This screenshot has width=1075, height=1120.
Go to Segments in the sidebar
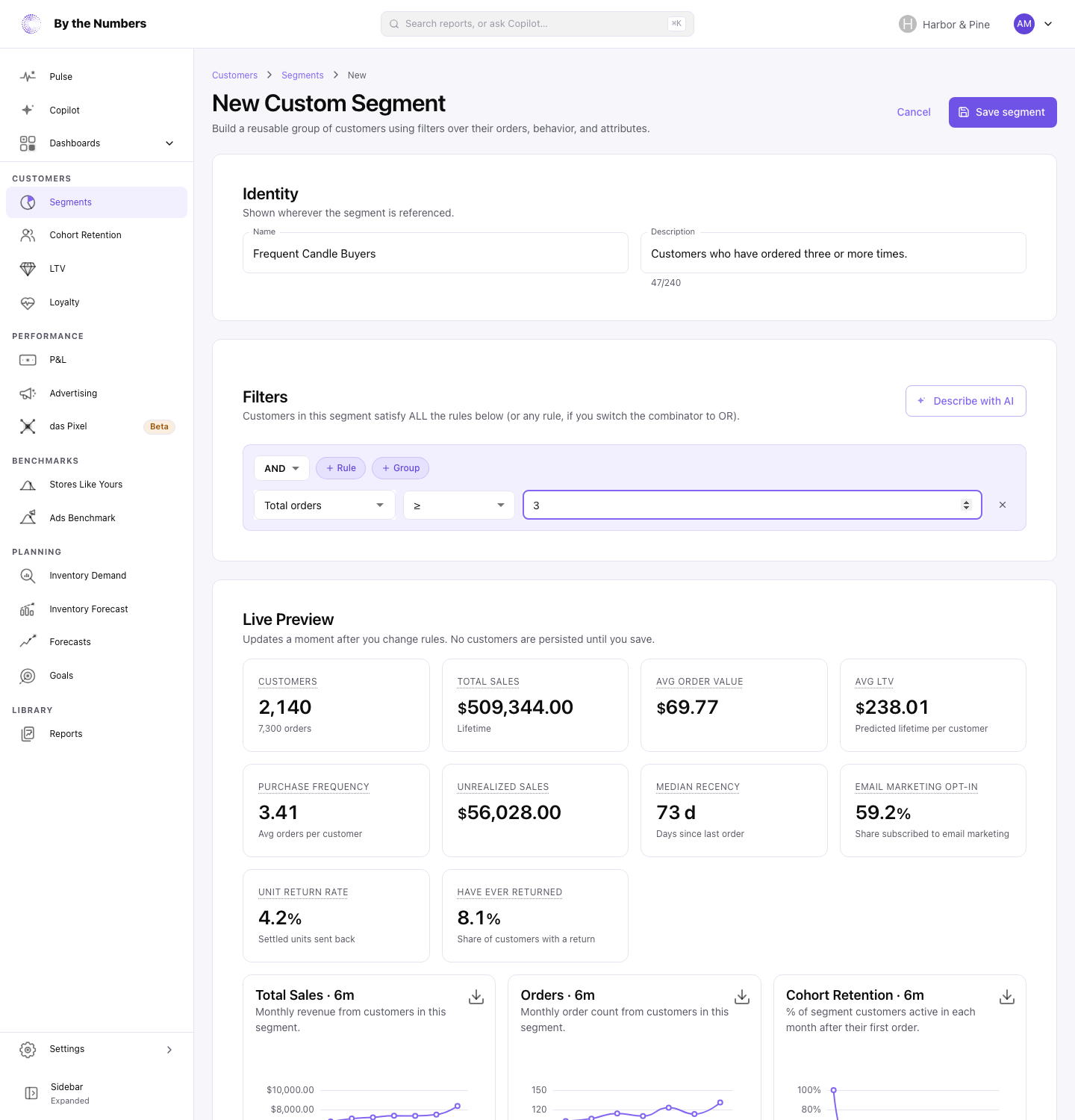click(96, 202)
